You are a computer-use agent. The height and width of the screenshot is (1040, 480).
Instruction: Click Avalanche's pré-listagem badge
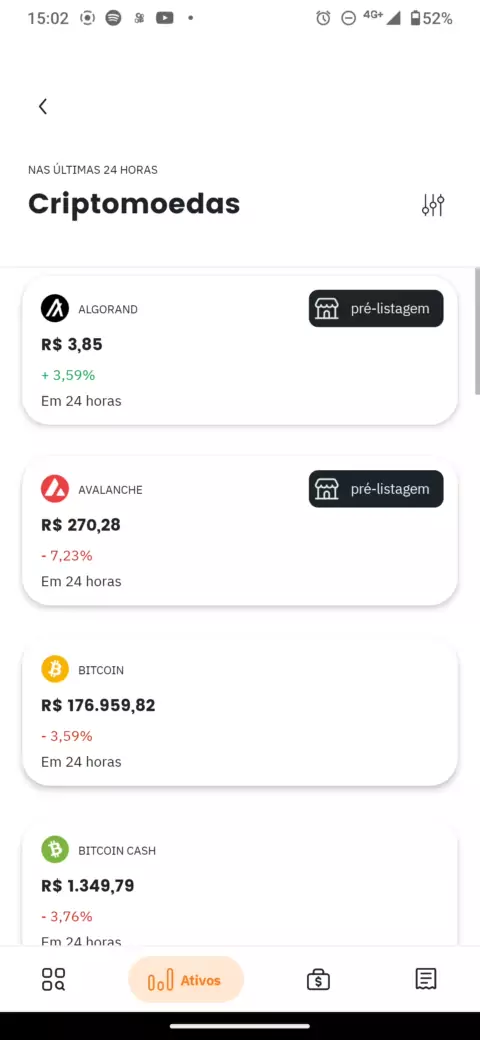(x=376, y=489)
